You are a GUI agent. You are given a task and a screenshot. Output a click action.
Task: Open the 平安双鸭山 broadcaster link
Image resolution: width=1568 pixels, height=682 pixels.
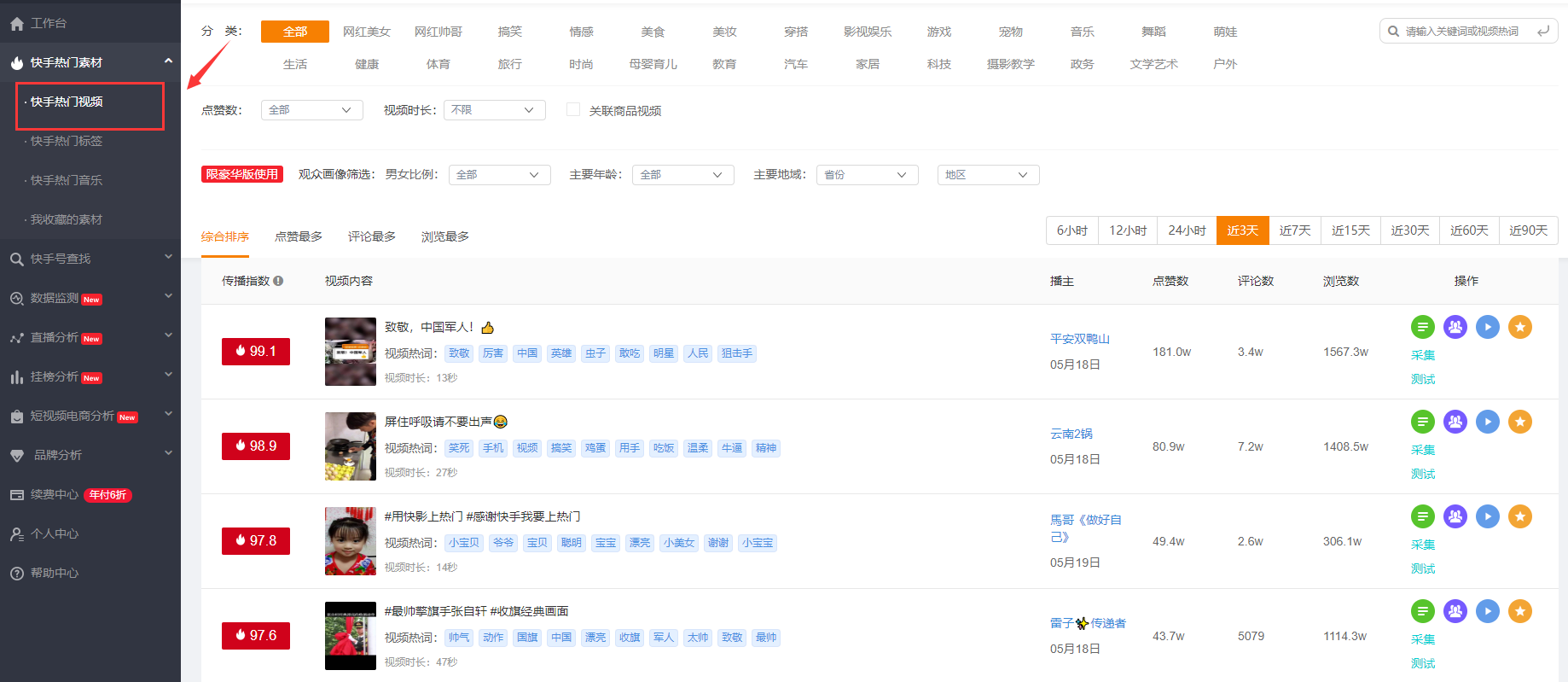click(1079, 339)
